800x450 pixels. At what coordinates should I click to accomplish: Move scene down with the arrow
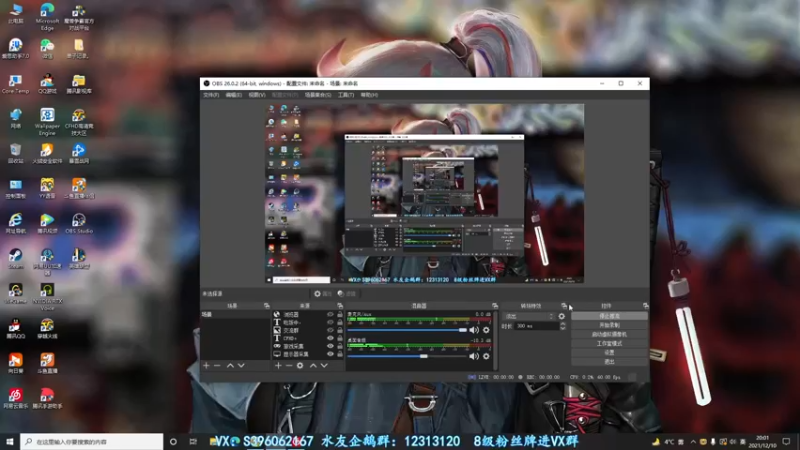point(241,366)
